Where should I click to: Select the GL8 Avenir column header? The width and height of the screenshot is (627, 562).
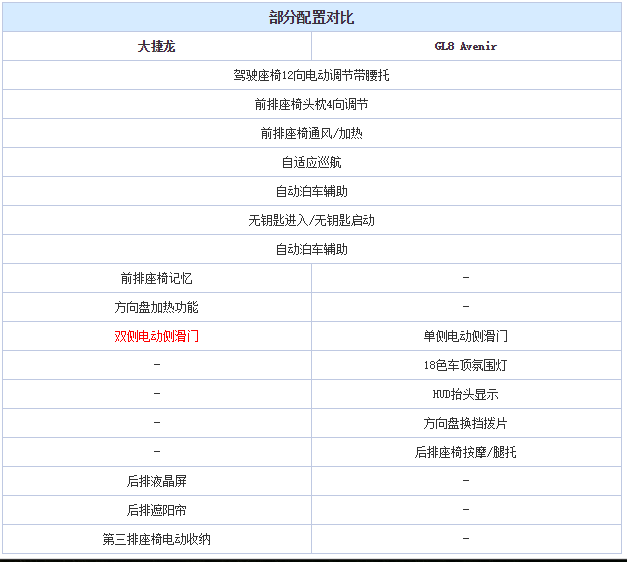[466, 46]
